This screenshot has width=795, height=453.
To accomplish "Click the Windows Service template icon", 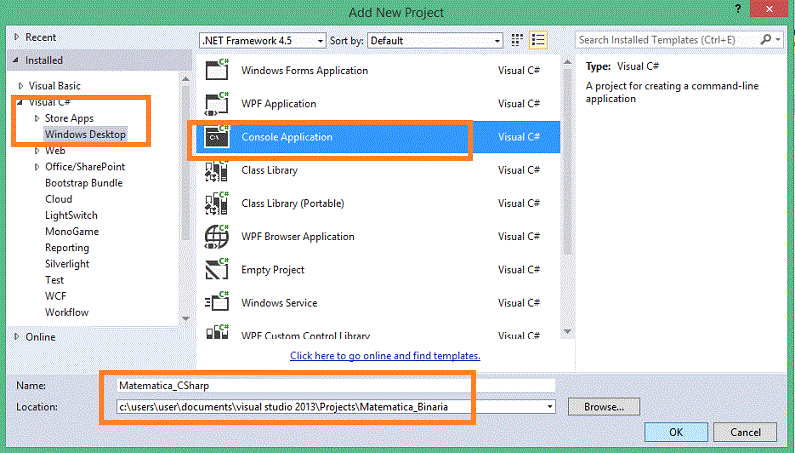I will click(x=217, y=303).
